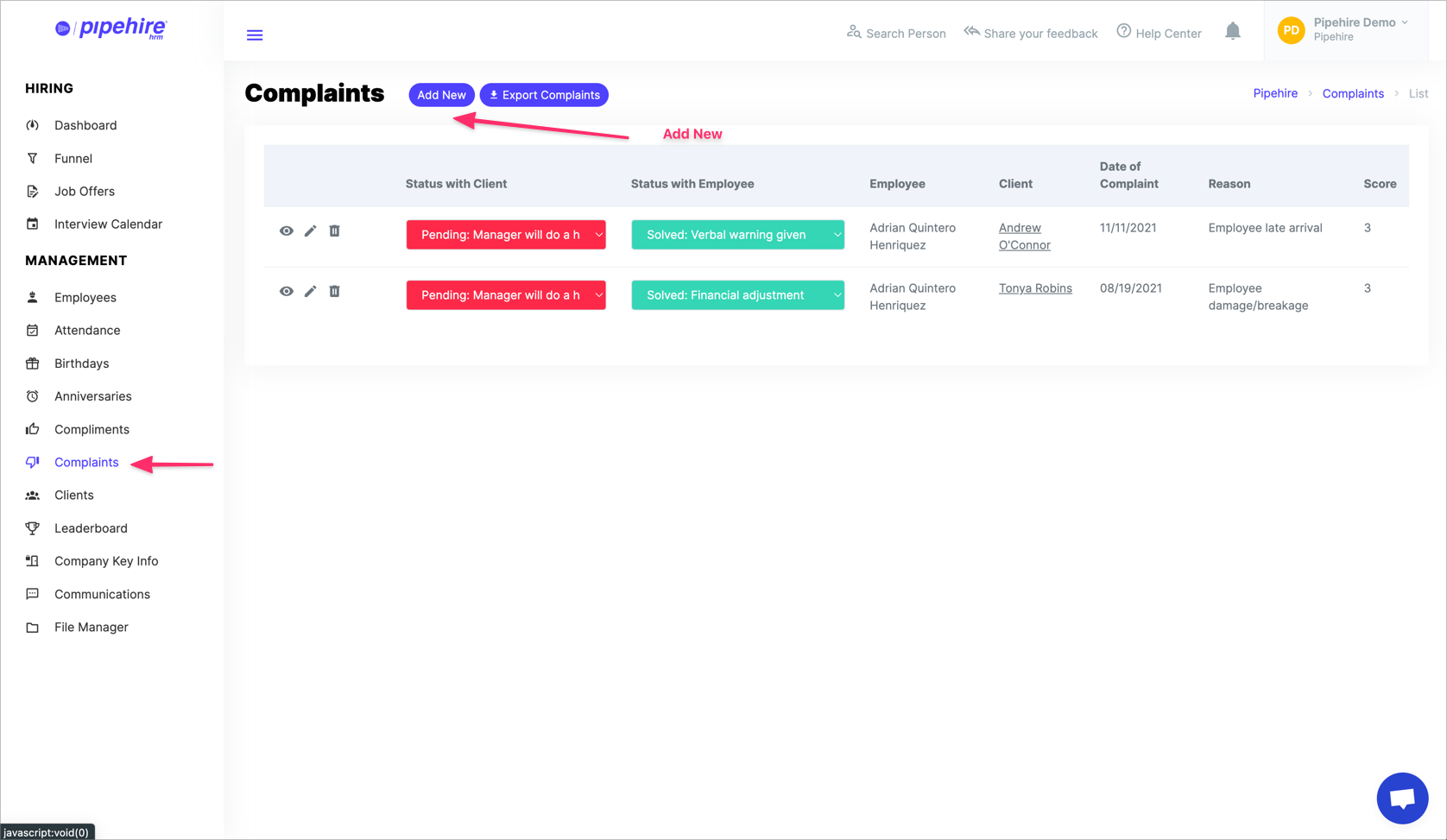Viewport: 1447px width, 840px height.
Task: Open the Pending: Manager will do status dropdown
Action: pos(506,234)
